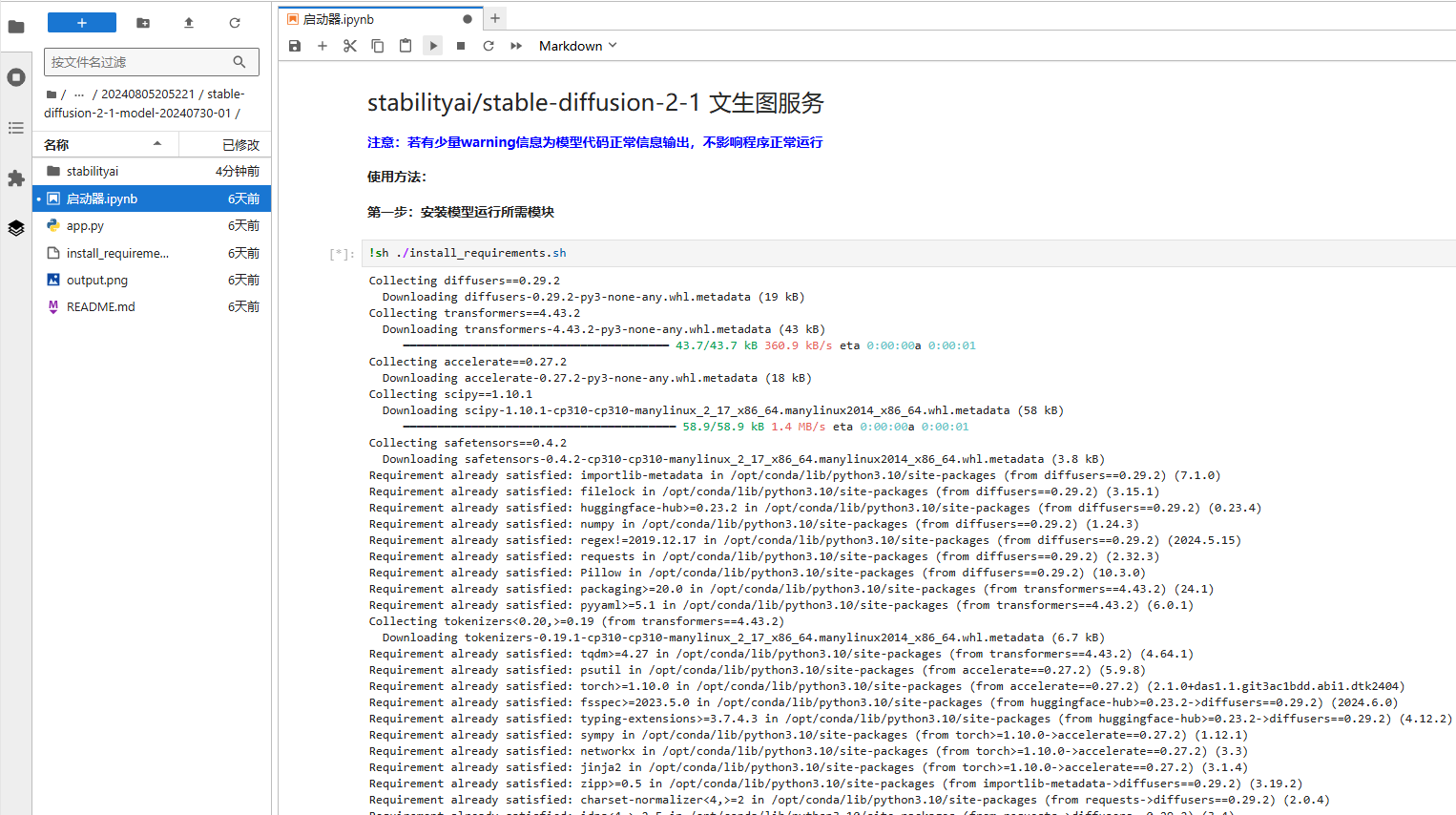Click the Collecting scipy==1.10.1 output line

click(451, 394)
